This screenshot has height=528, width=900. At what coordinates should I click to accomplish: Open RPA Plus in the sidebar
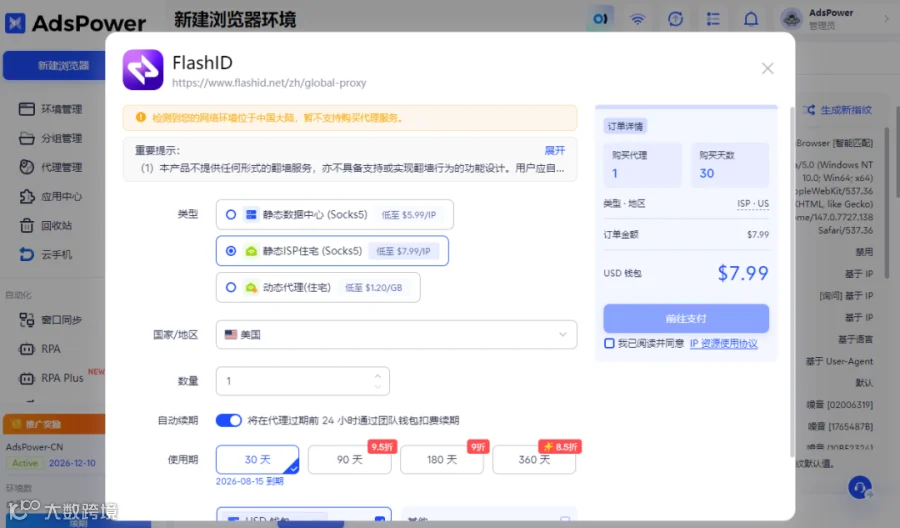[x=52, y=378]
